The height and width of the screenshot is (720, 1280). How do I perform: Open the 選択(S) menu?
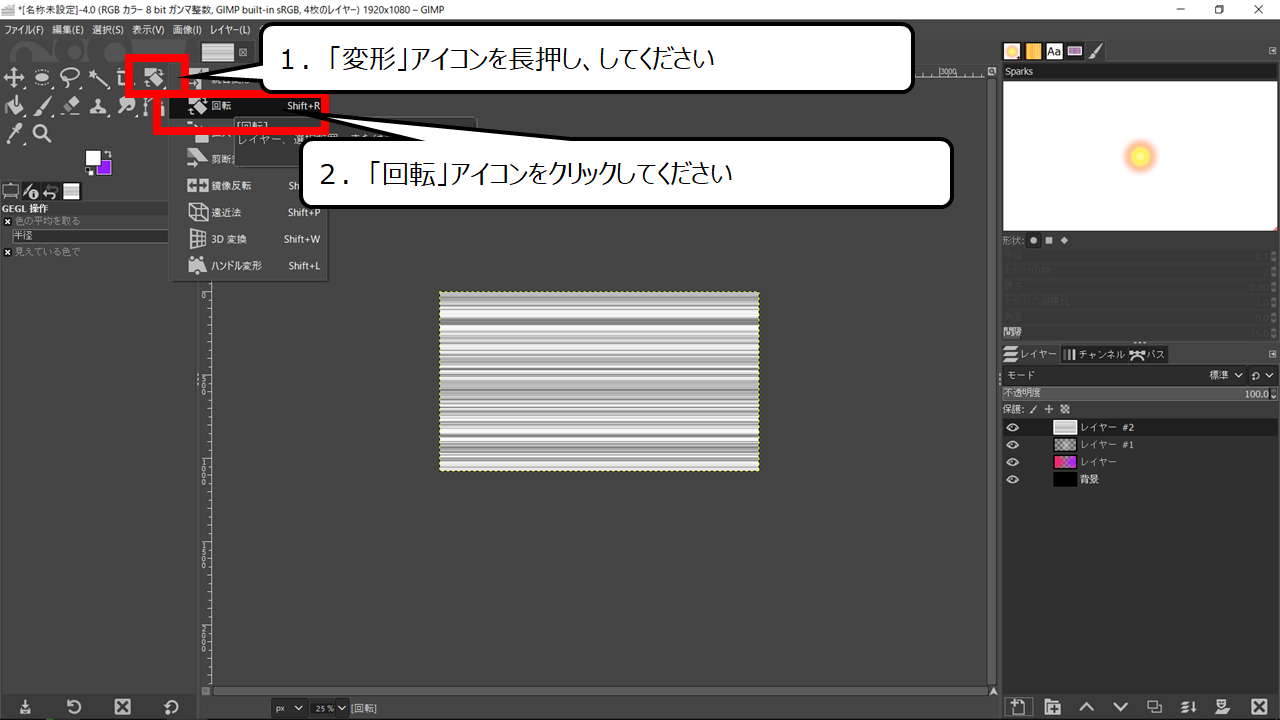108,30
